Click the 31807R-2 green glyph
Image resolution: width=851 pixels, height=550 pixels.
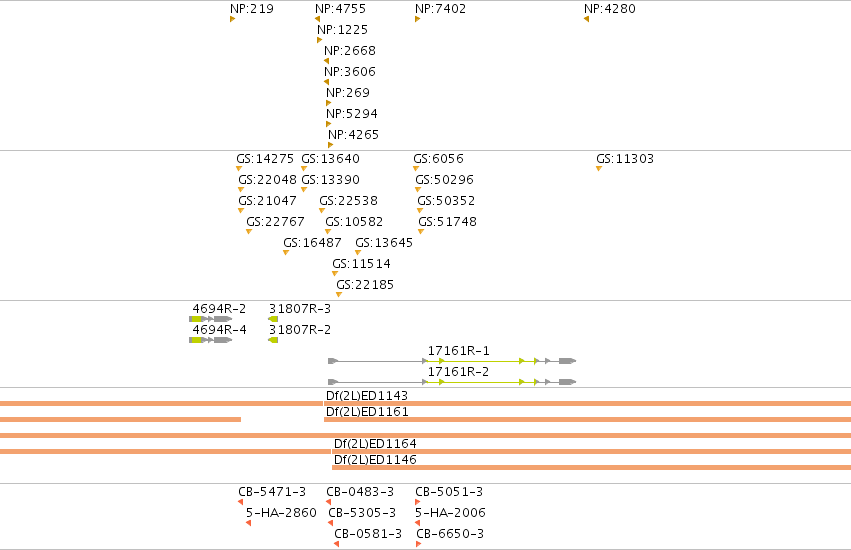point(273,340)
